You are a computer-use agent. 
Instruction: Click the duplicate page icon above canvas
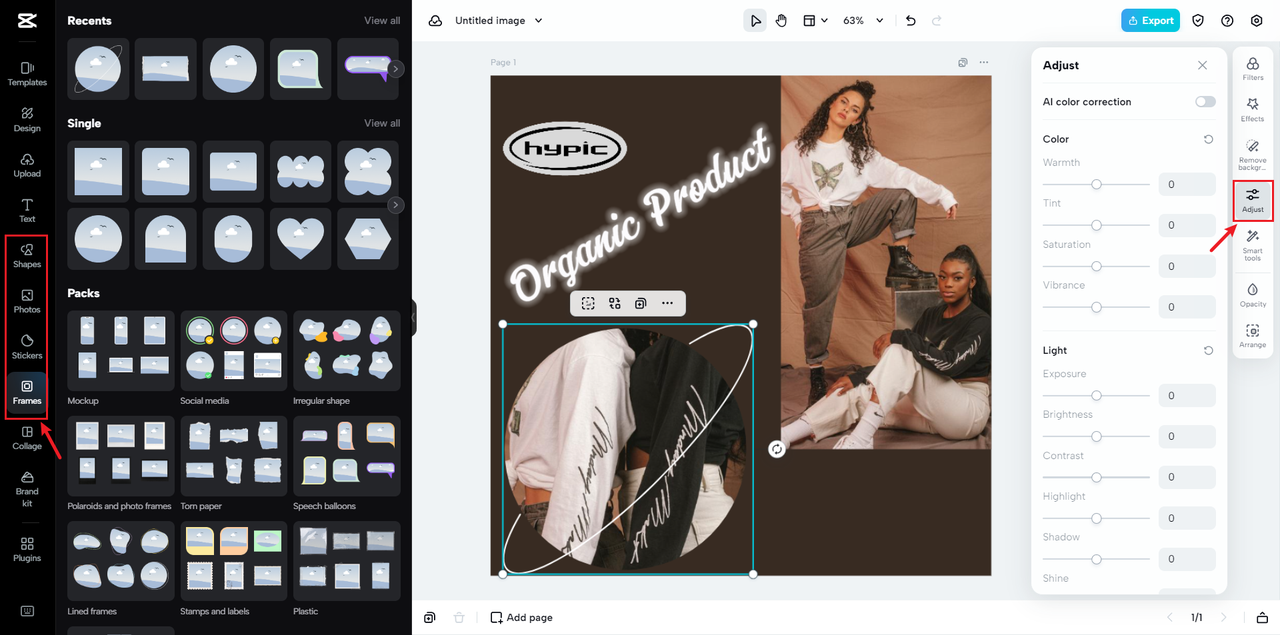962,62
